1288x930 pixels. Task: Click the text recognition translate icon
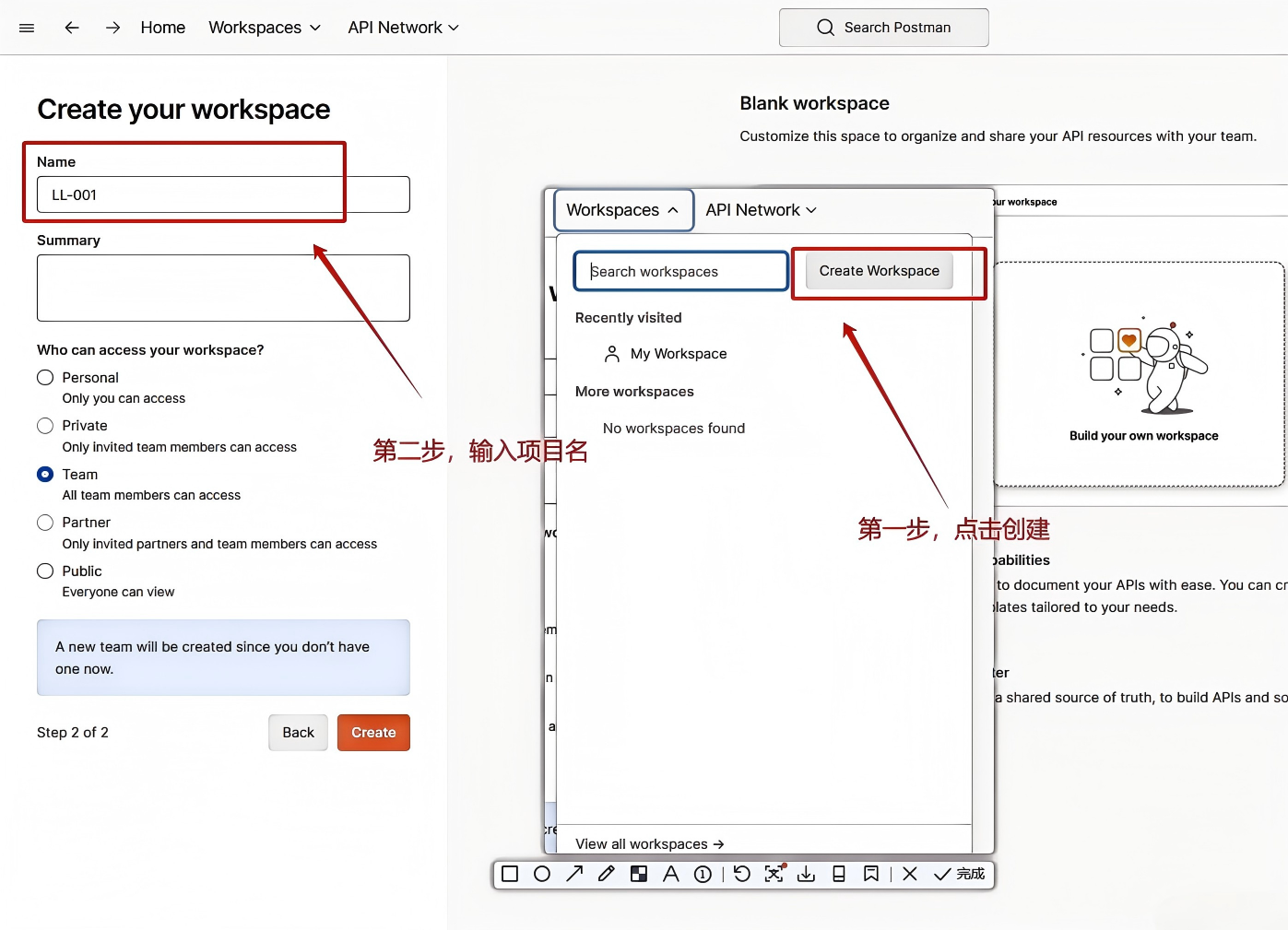pos(774,873)
